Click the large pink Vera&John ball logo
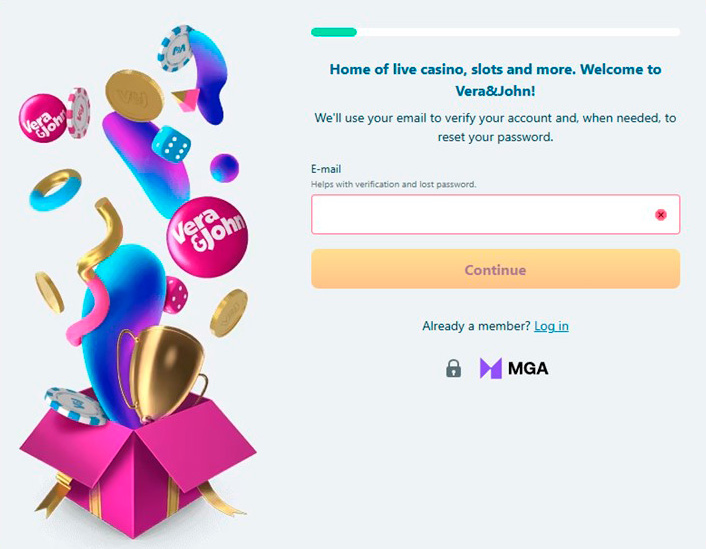 (x=207, y=236)
